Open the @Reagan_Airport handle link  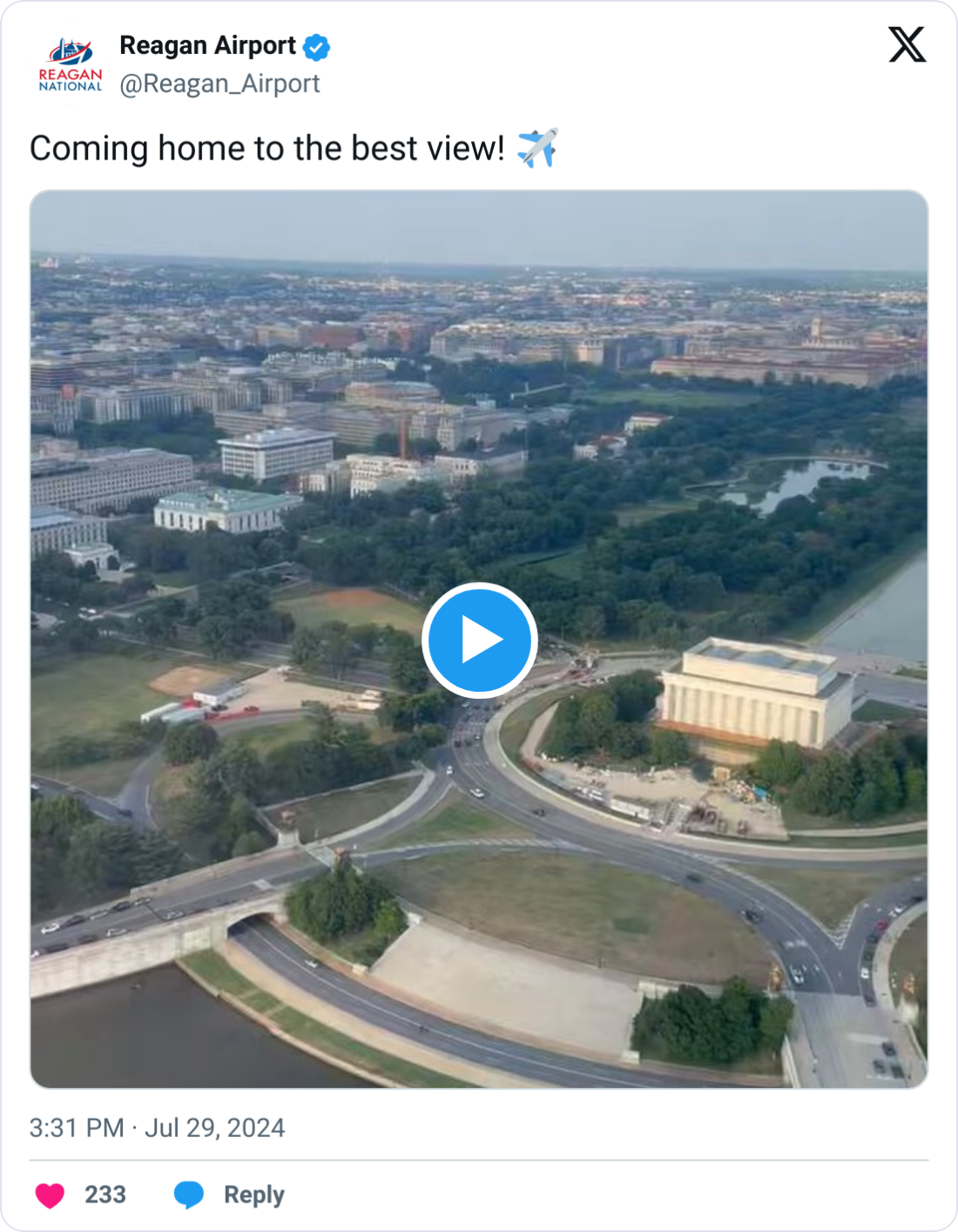(219, 84)
